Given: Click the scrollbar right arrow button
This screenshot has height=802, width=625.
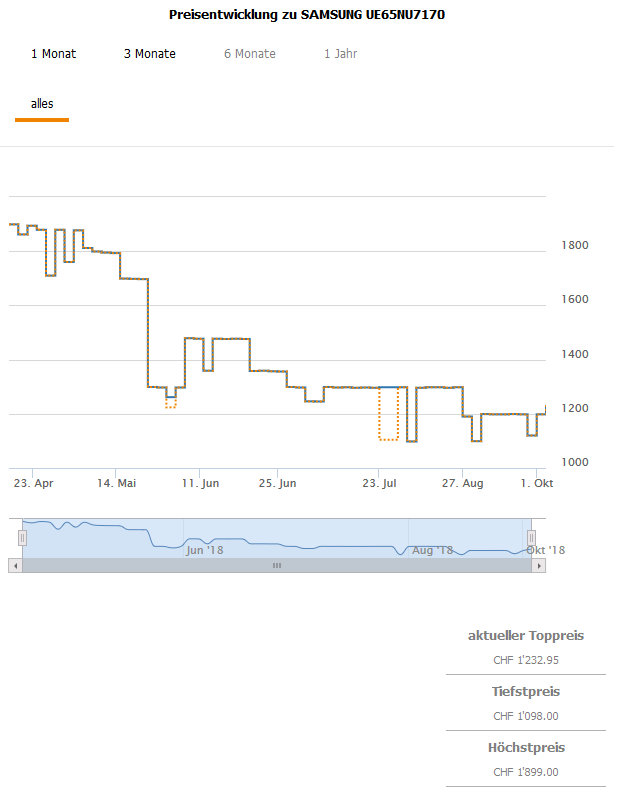Looking at the screenshot, I should (540, 565).
